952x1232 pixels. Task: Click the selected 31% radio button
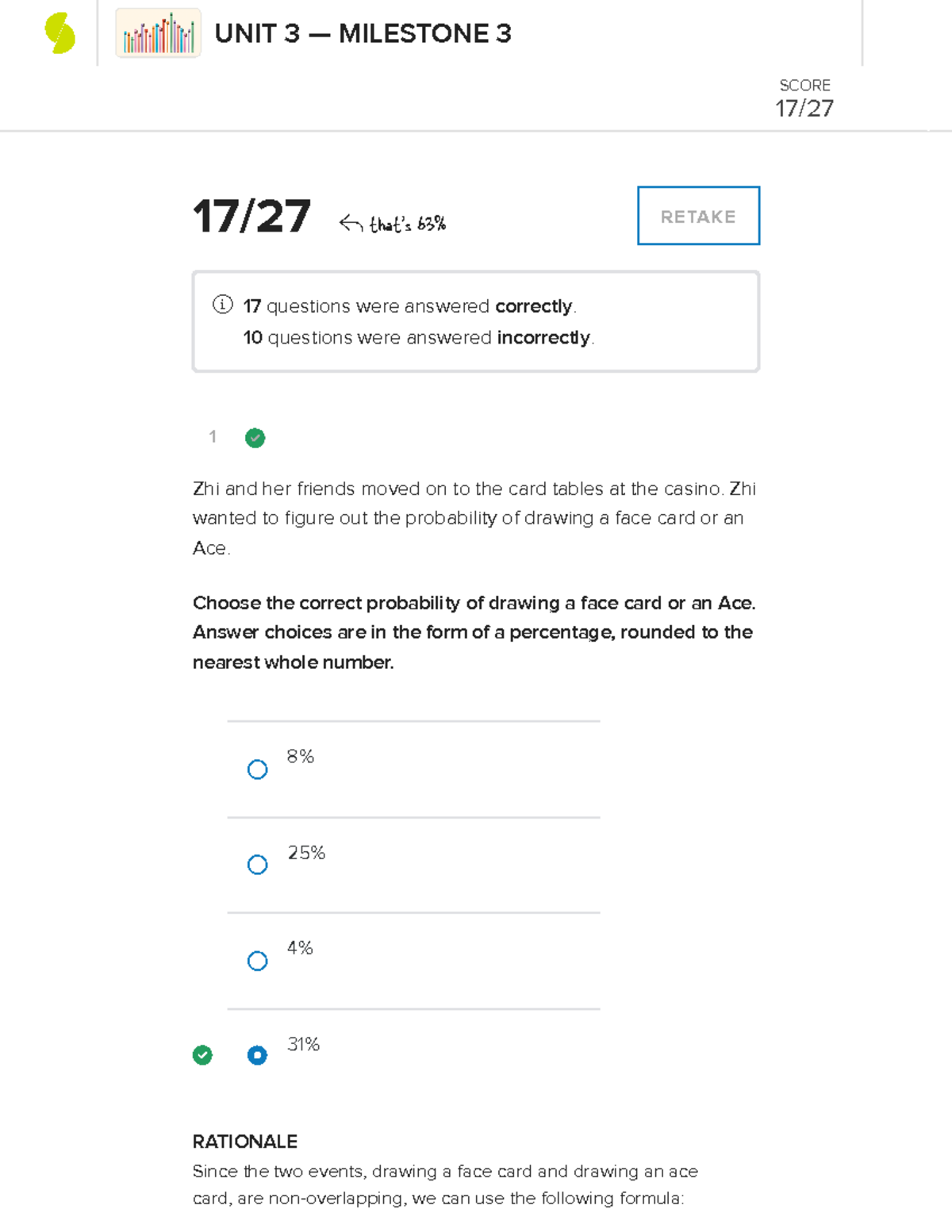coord(257,1055)
